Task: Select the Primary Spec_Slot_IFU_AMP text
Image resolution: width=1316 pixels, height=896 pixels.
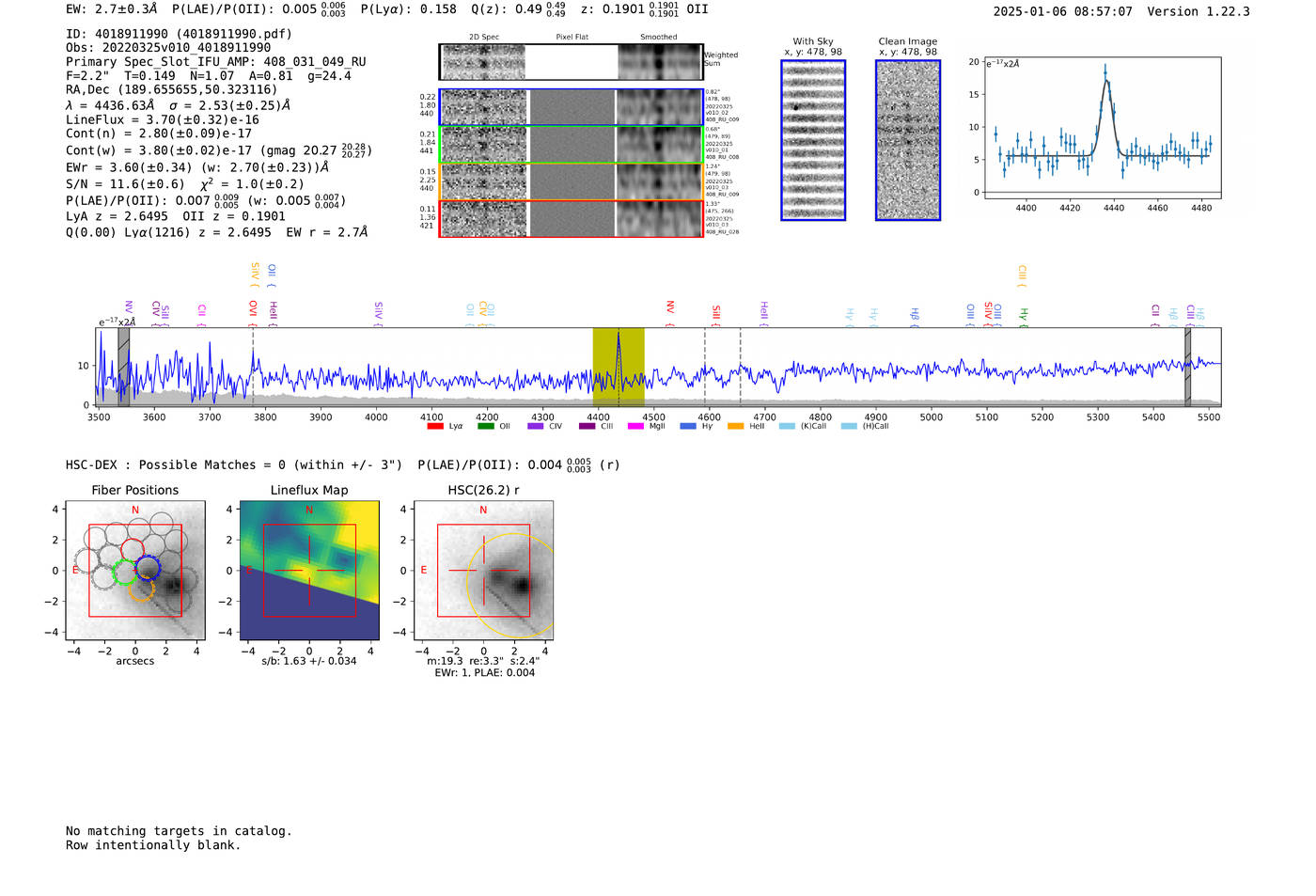Action: click(x=216, y=61)
